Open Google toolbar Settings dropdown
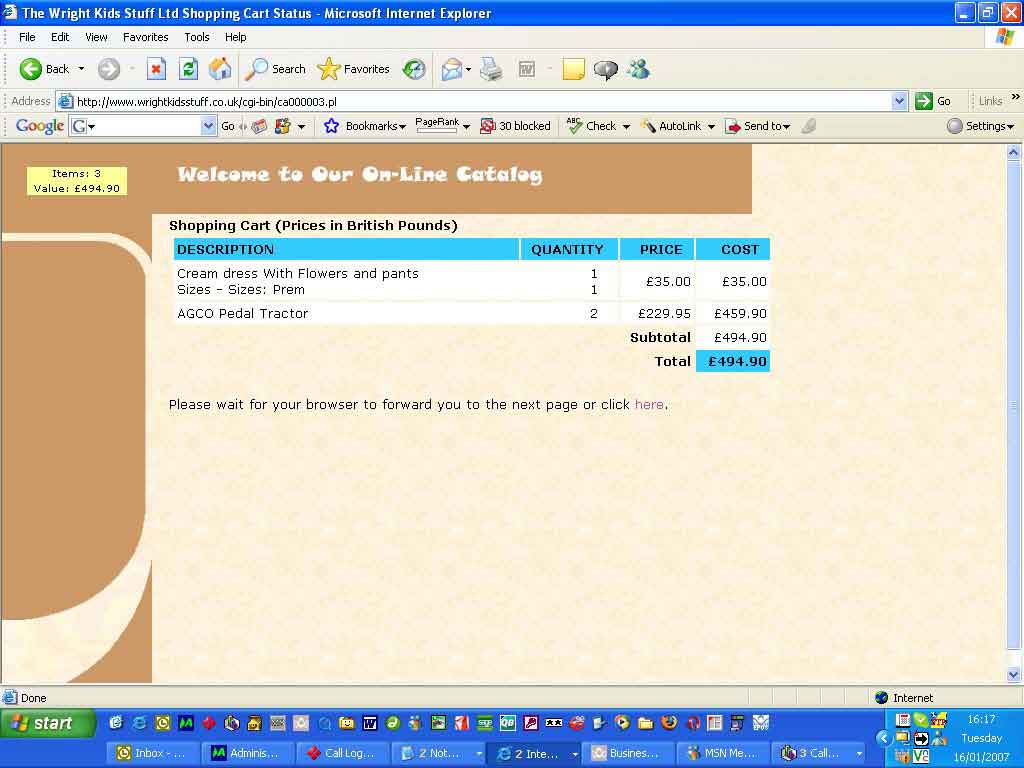Image resolution: width=1024 pixels, height=768 pixels. click(x=981, y=126)
